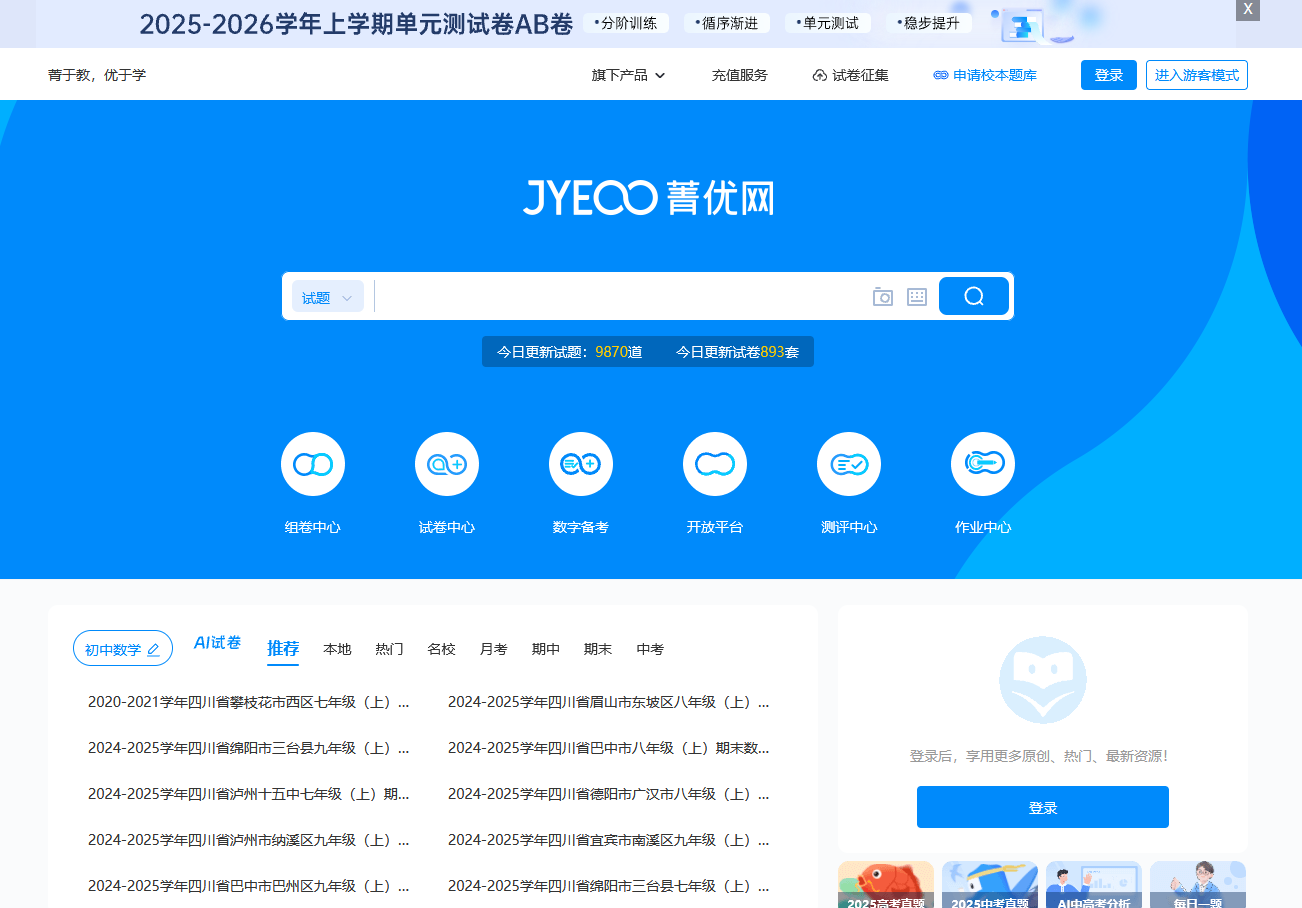Open the 热门 tab
The width and height of the screenshot is (1302, 908).
click(x=389, y=649)
